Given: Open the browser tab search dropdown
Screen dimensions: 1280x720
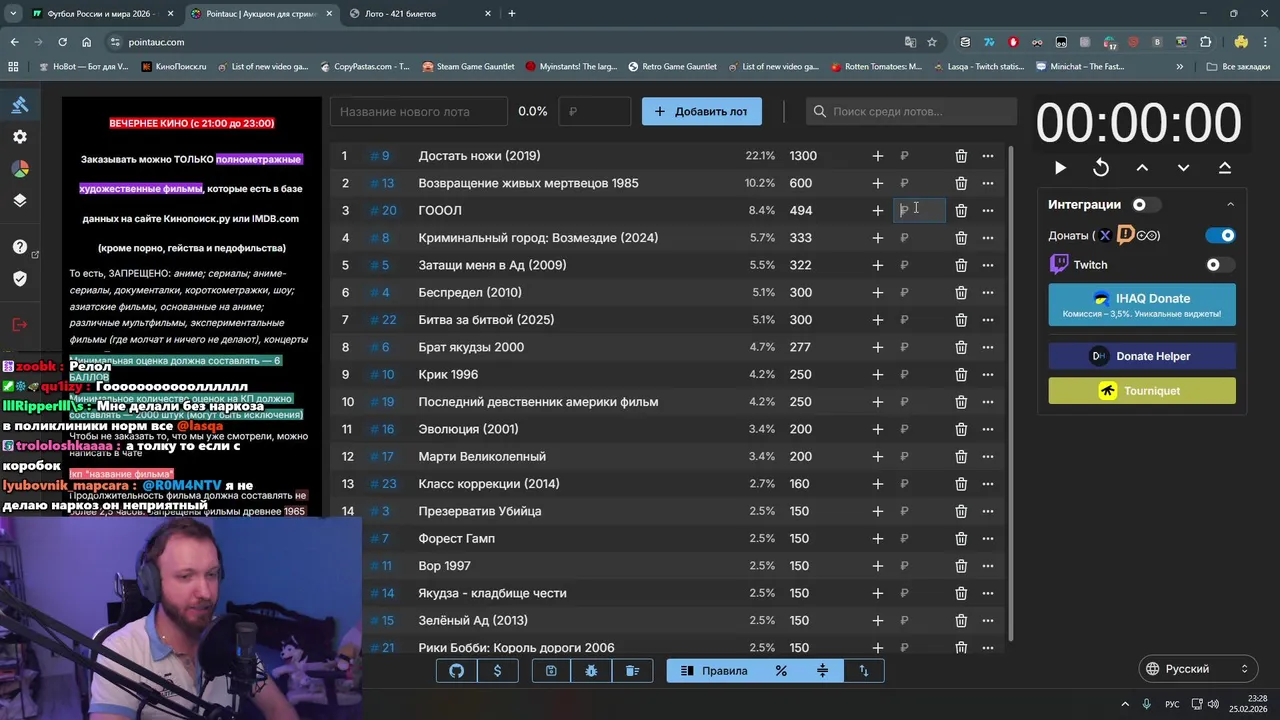Looking at the screenshot, I should point(13,14).
